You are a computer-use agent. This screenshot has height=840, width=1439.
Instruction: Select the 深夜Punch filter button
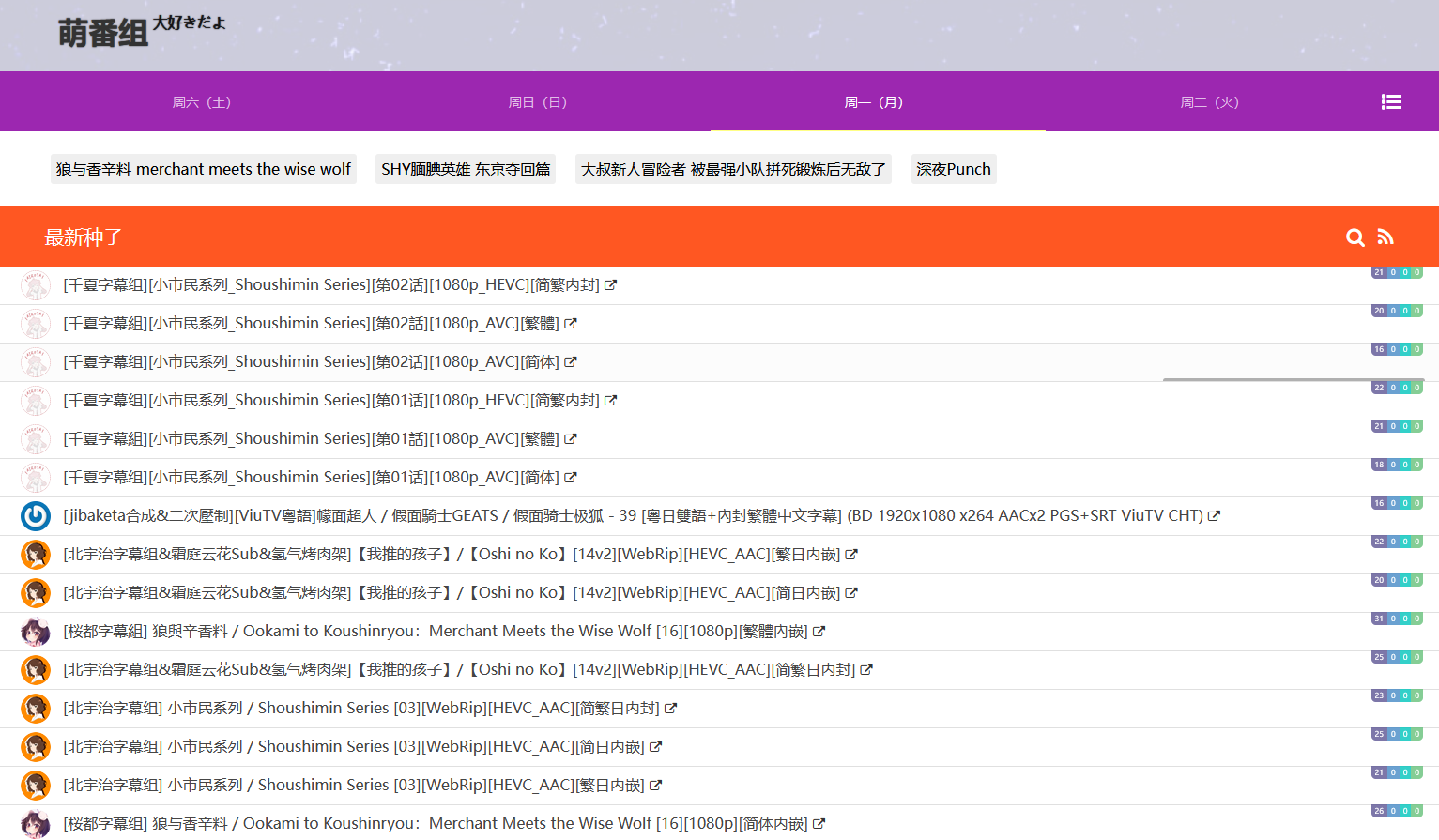(x=954, y=169)
